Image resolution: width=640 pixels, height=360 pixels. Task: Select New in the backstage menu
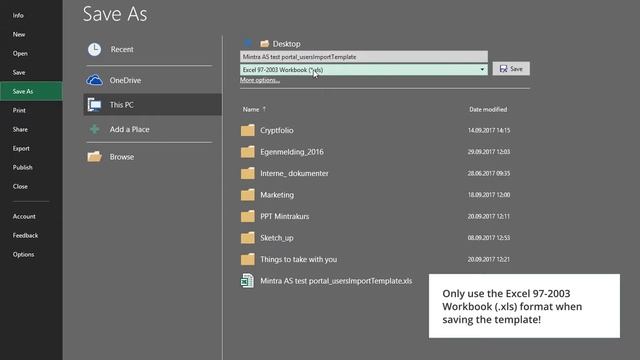coord(19,35)
